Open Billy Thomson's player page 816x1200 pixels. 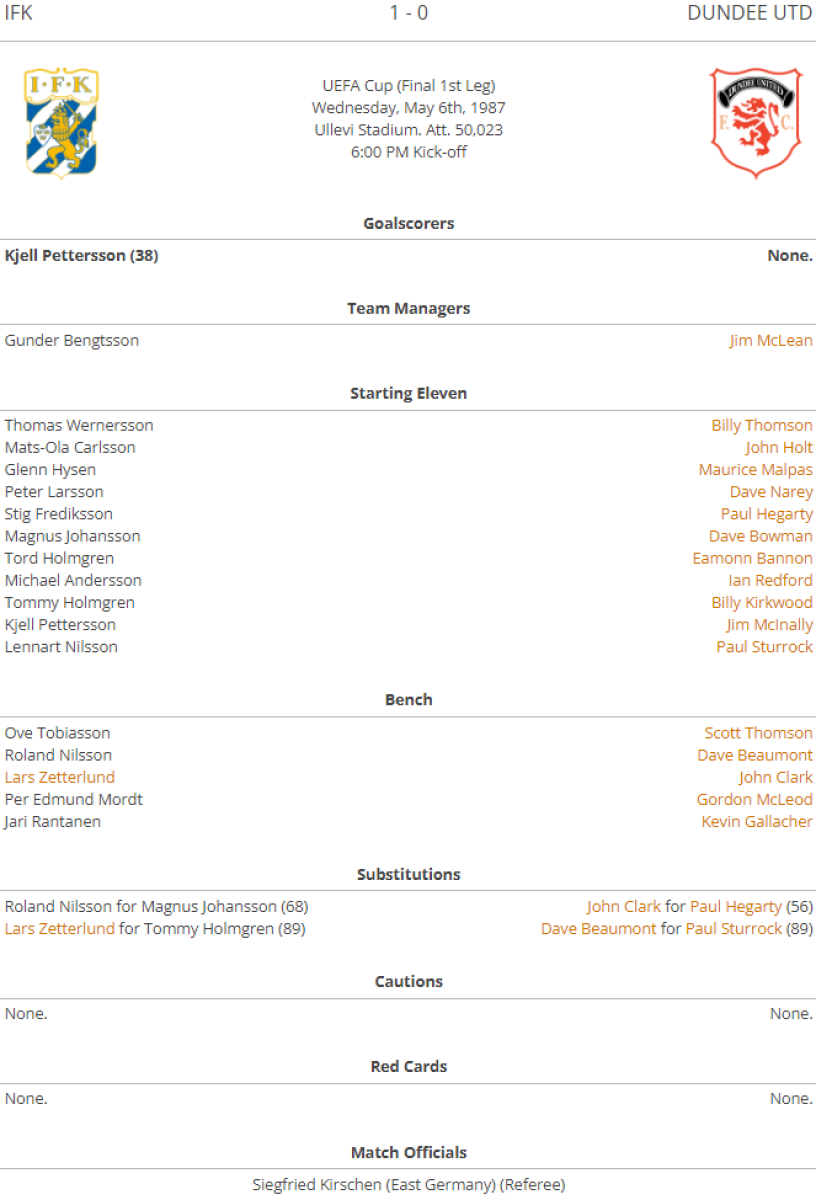[x=761, y=426]
